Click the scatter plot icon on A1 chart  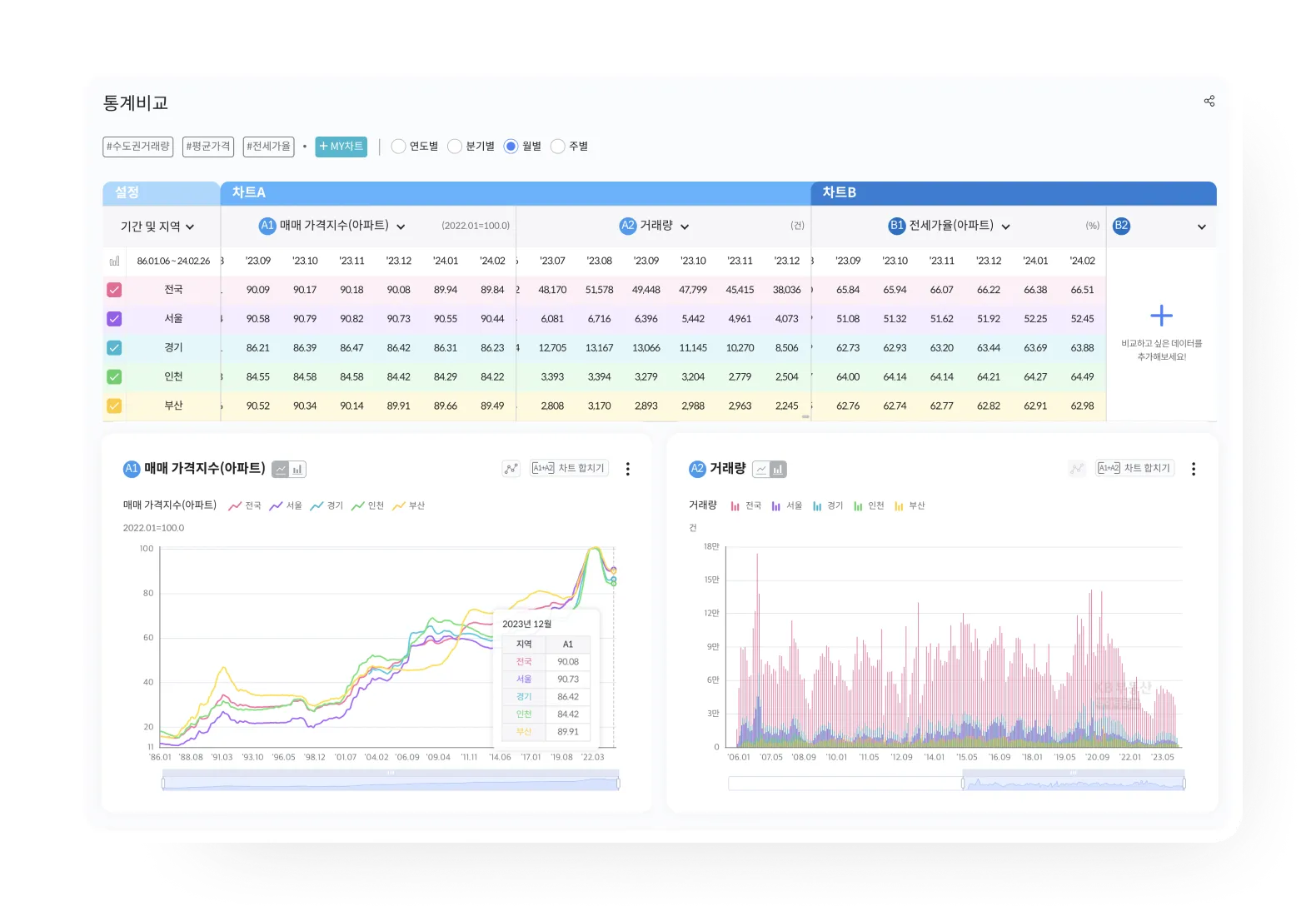511,469
